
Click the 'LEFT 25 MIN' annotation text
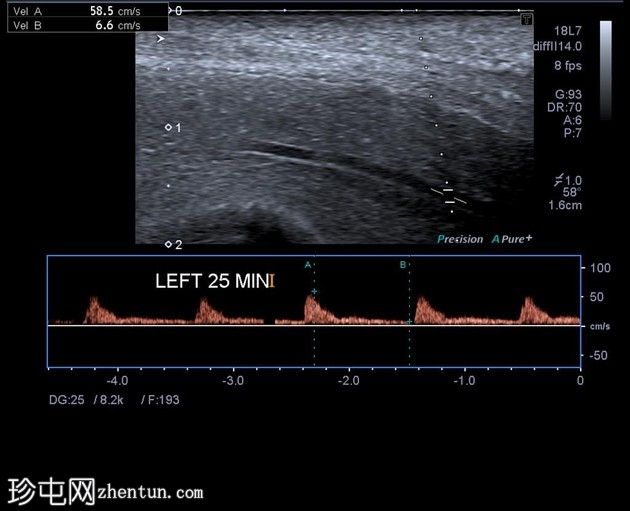[212, 281]
